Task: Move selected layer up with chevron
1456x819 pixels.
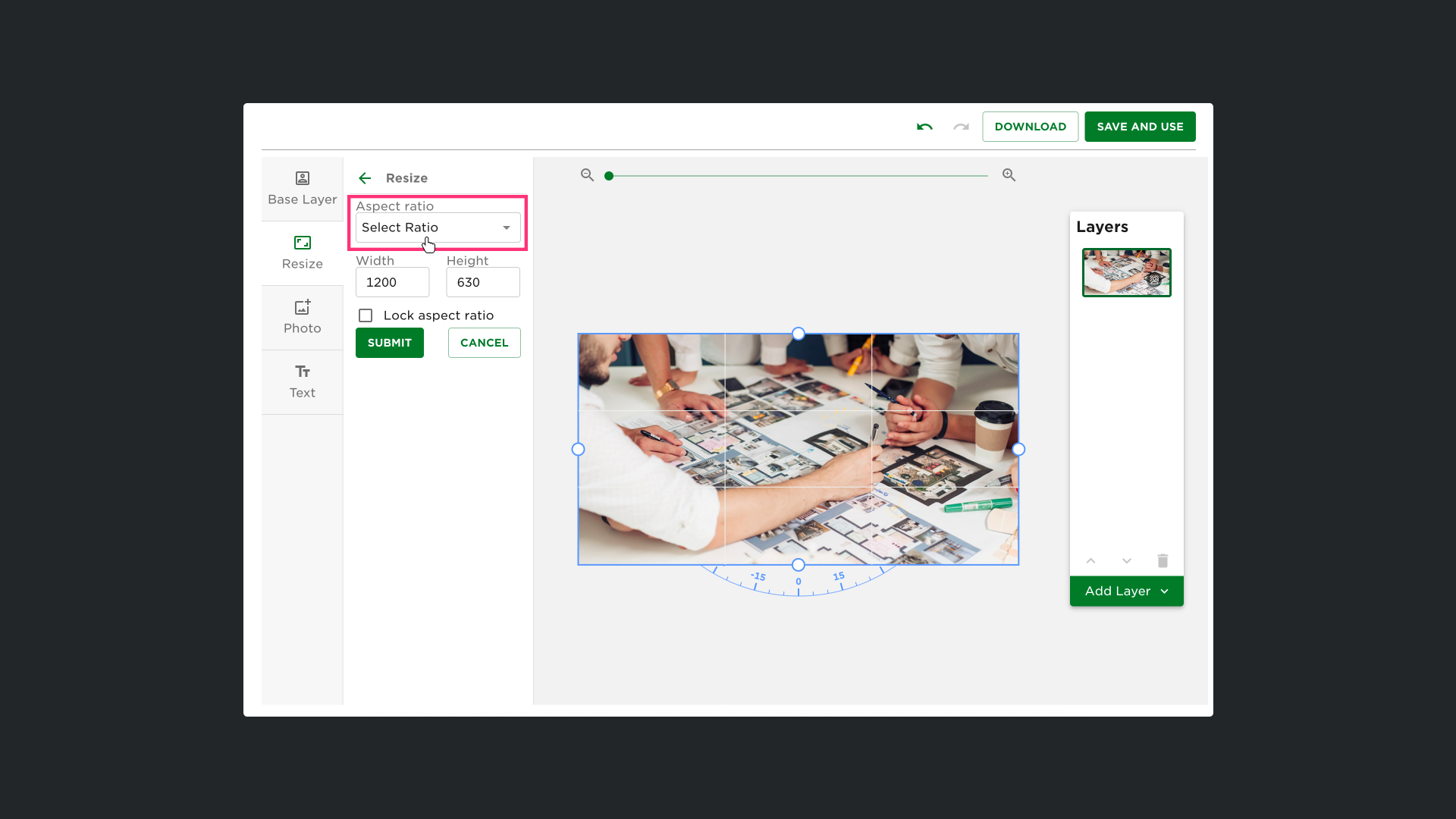Action: (1090, 561)
